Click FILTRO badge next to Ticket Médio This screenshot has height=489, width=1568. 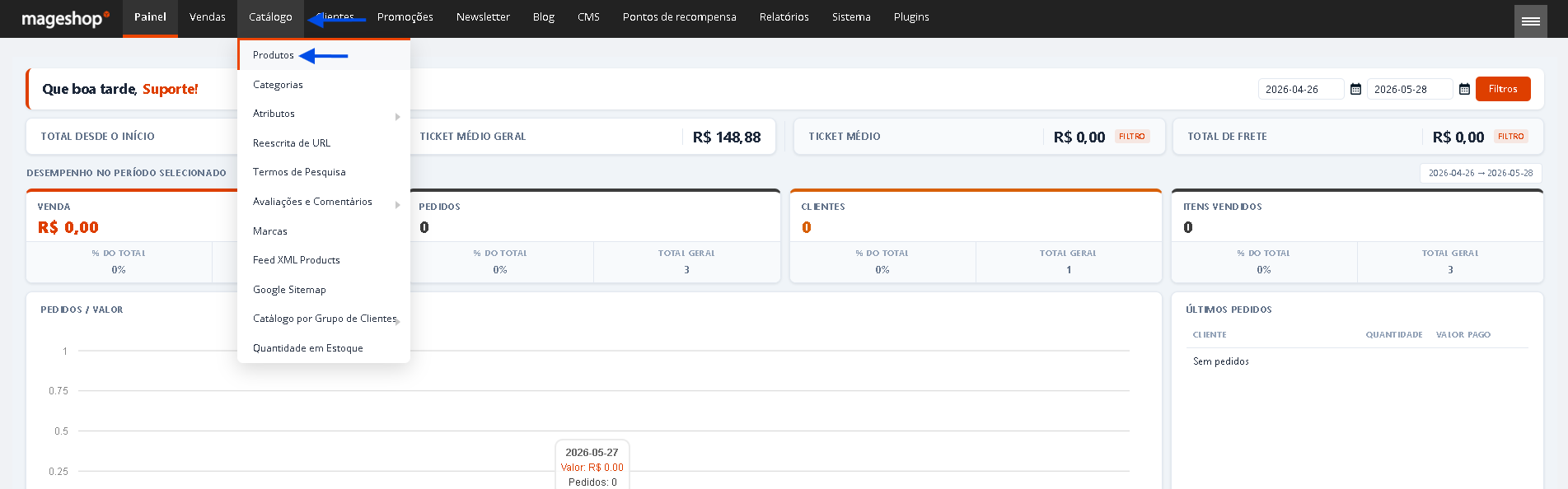pyautogui.click(x=1132, y=137)
